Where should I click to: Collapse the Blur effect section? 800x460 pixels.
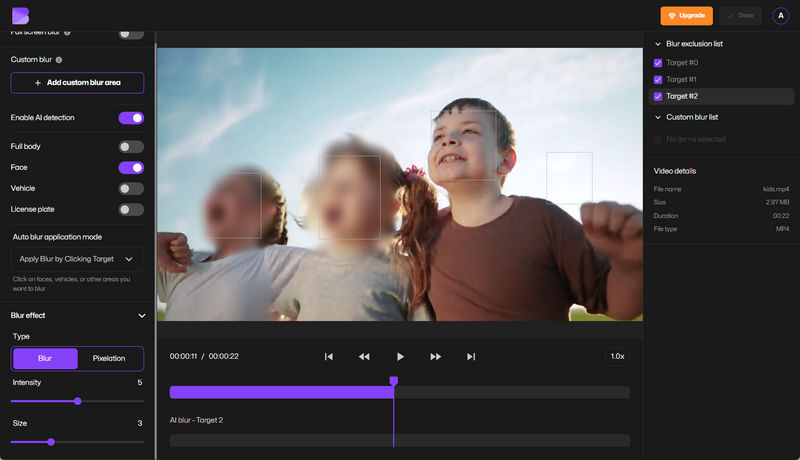click(x=142, y=316)
